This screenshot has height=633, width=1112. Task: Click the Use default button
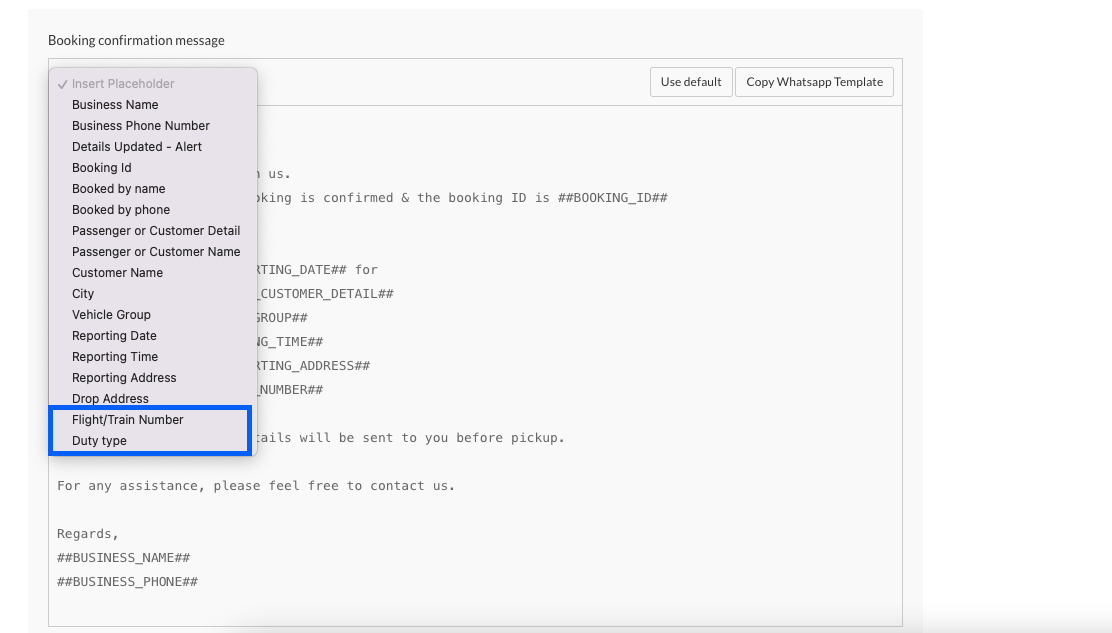coord(691,82)
